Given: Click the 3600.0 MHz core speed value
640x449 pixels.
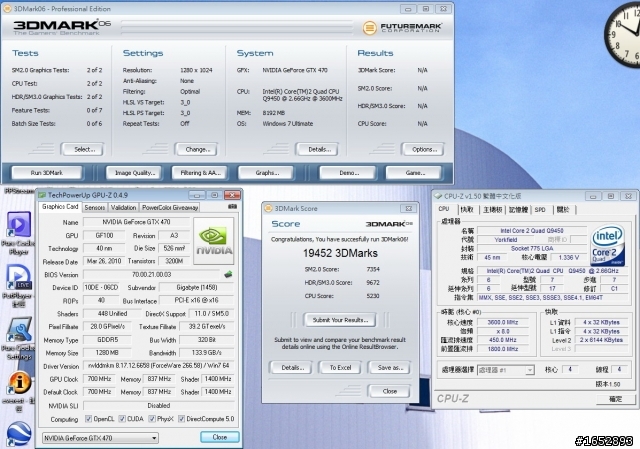Looking at the screenshot, I should pyautogui.click(x=502, y=322).
